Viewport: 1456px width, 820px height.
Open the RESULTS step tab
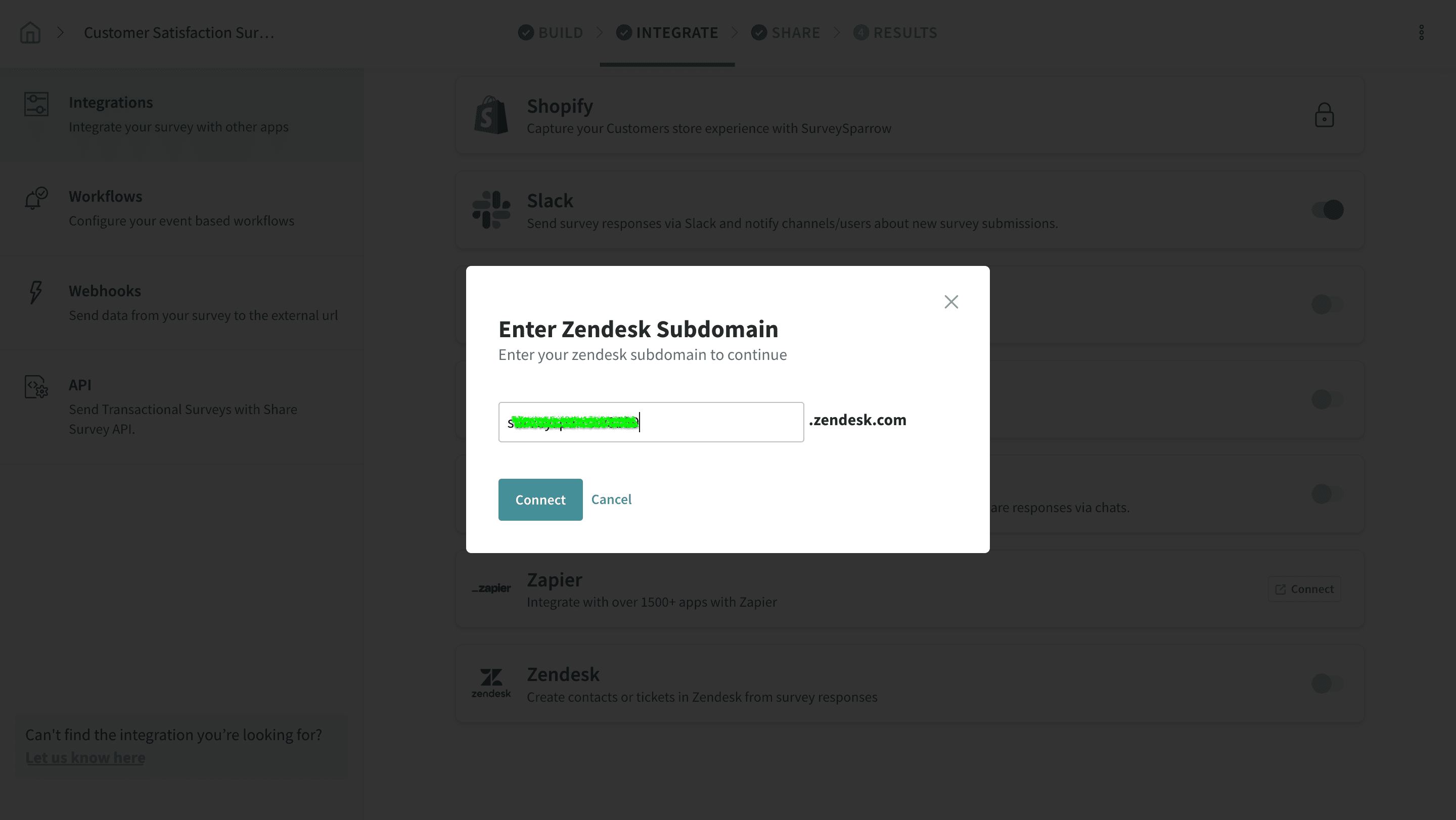click(895, 33)
